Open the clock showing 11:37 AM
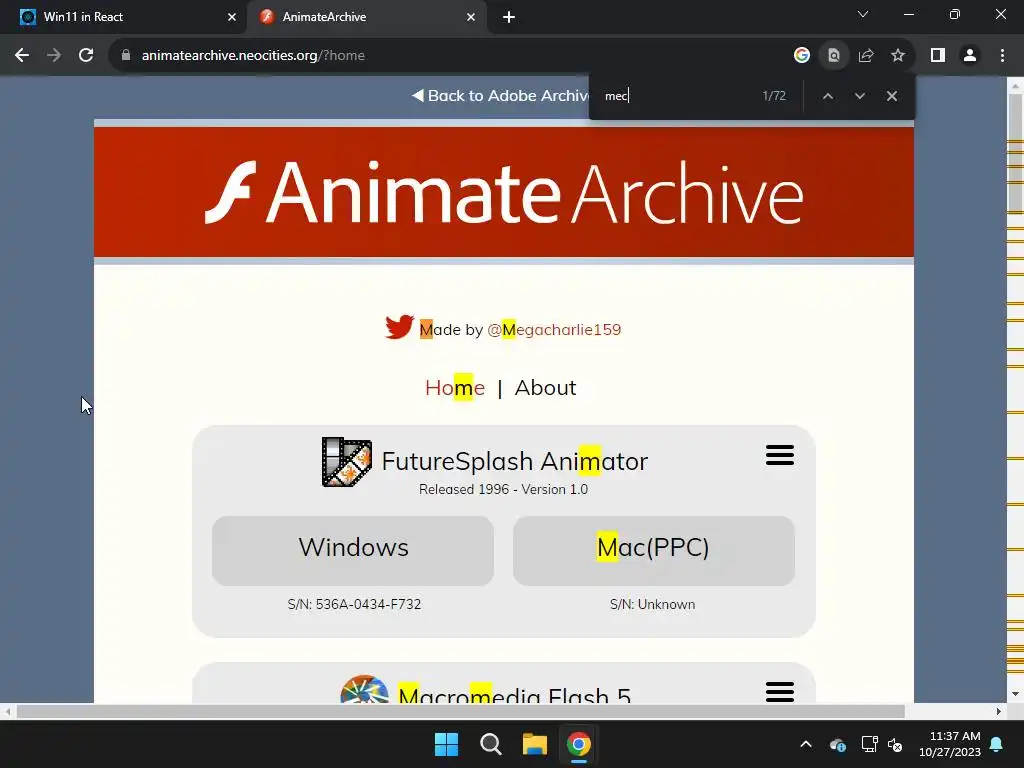The height and width of the screenshot is (768, 1024). pyautogui.click(x=950, y=744)
